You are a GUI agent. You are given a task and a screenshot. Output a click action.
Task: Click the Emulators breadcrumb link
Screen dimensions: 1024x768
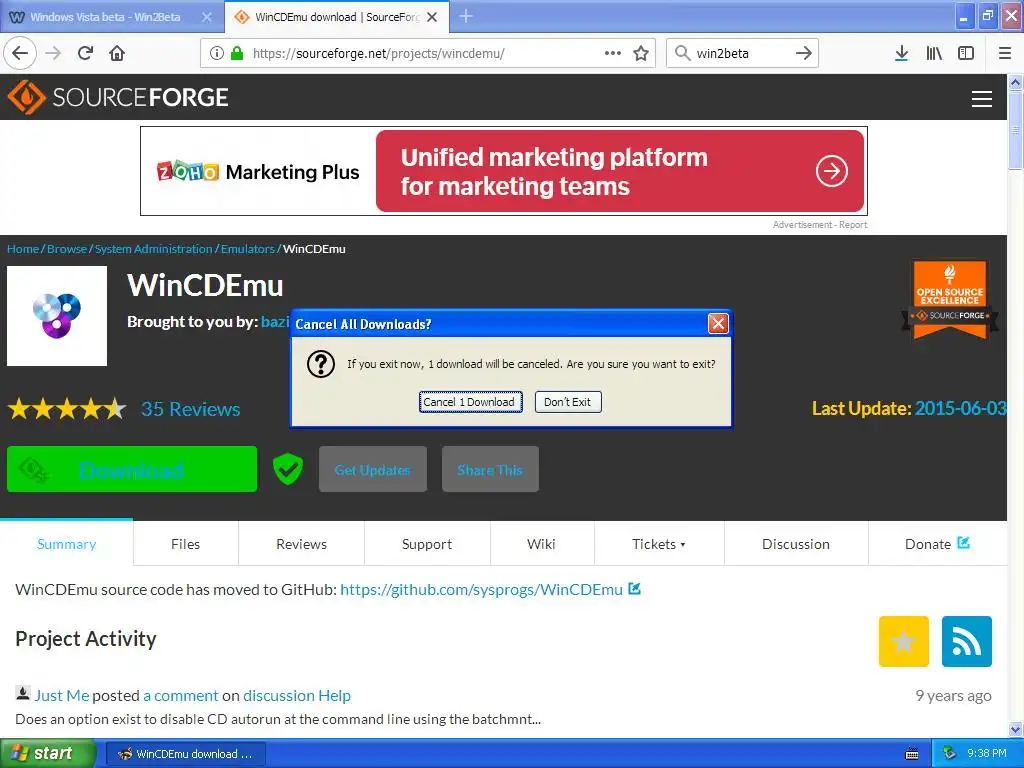pos(248,249)
